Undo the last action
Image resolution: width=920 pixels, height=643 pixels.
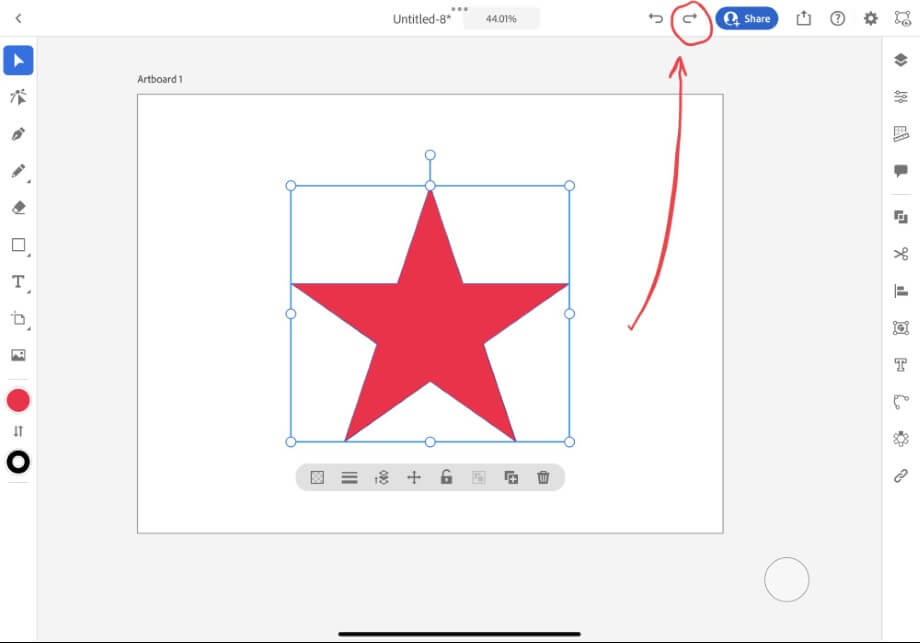[655, 18]
